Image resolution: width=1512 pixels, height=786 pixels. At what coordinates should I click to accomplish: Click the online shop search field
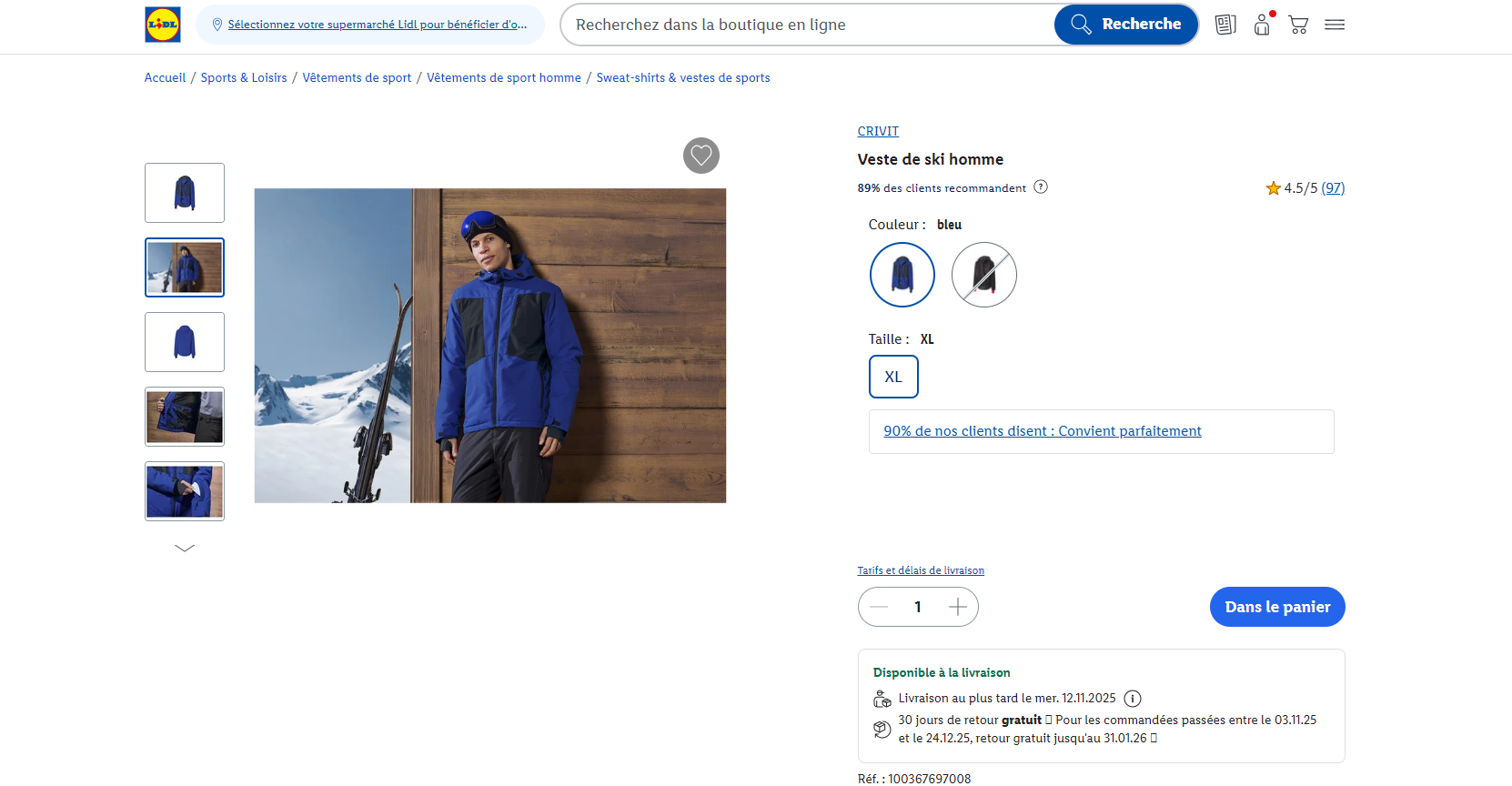[x=810, y=25]
